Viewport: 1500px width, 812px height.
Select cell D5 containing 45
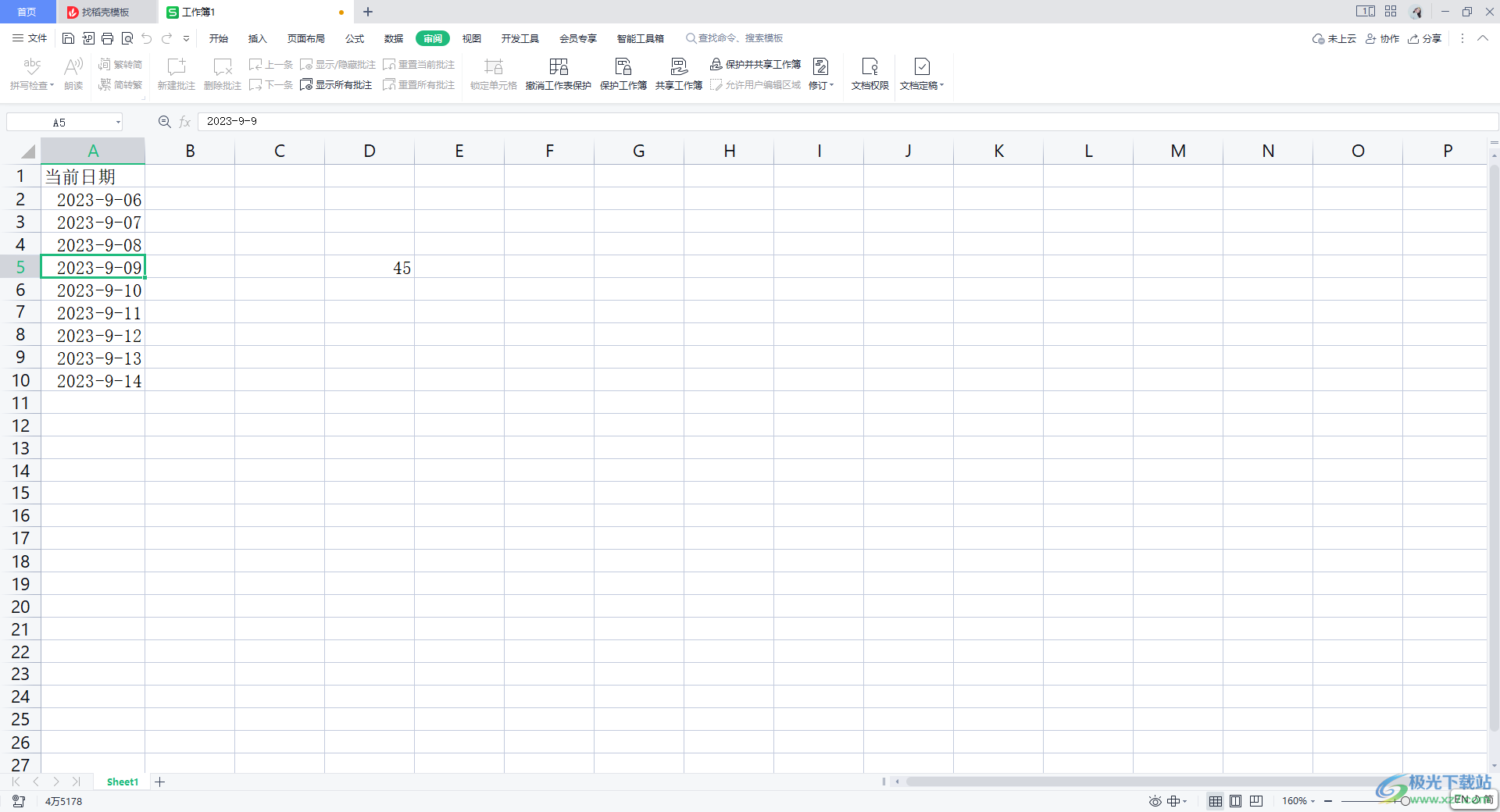(x=370, y=267)
